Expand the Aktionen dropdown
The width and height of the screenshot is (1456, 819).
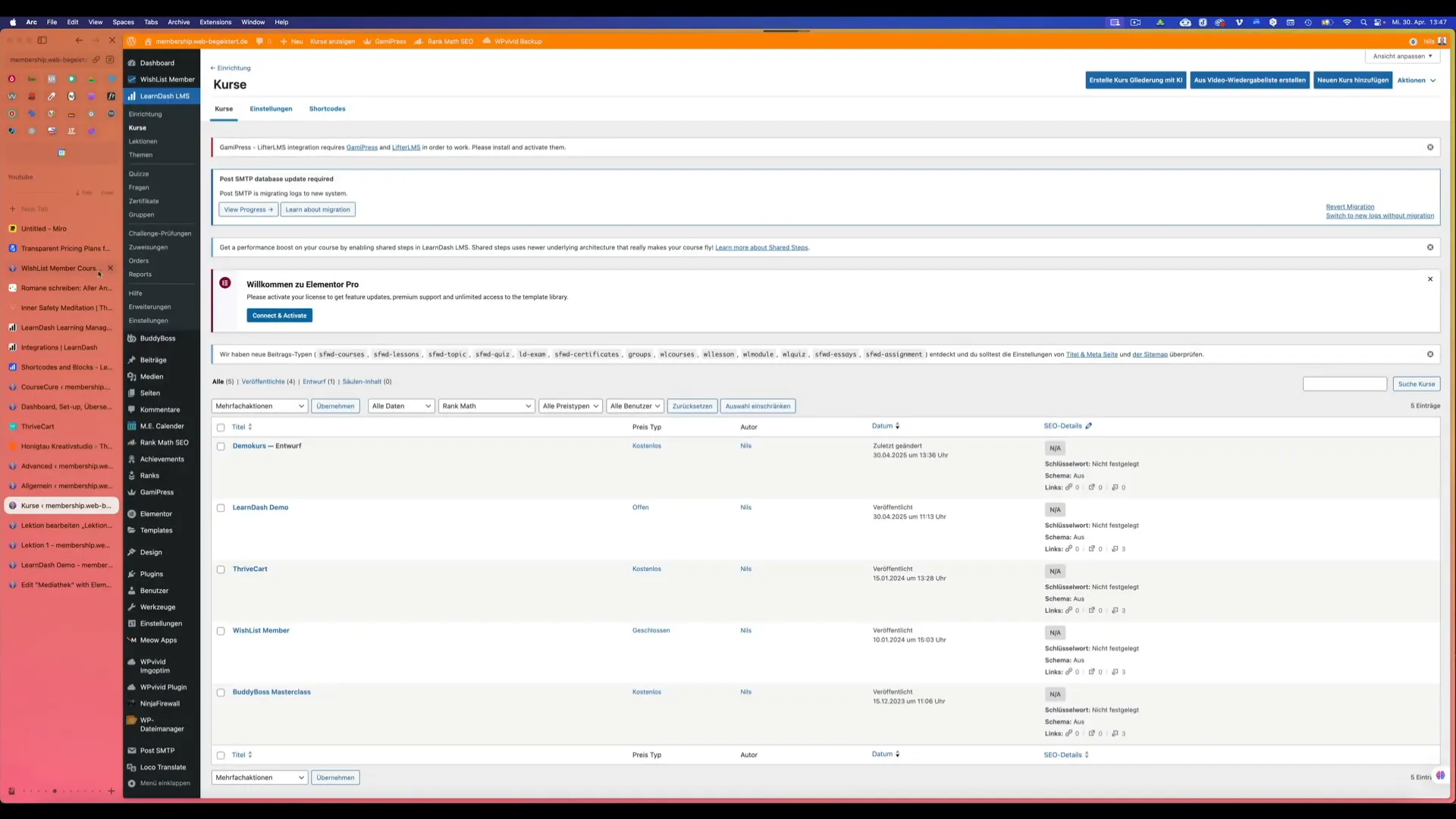pyautogui.click(x=1417, y=80)
